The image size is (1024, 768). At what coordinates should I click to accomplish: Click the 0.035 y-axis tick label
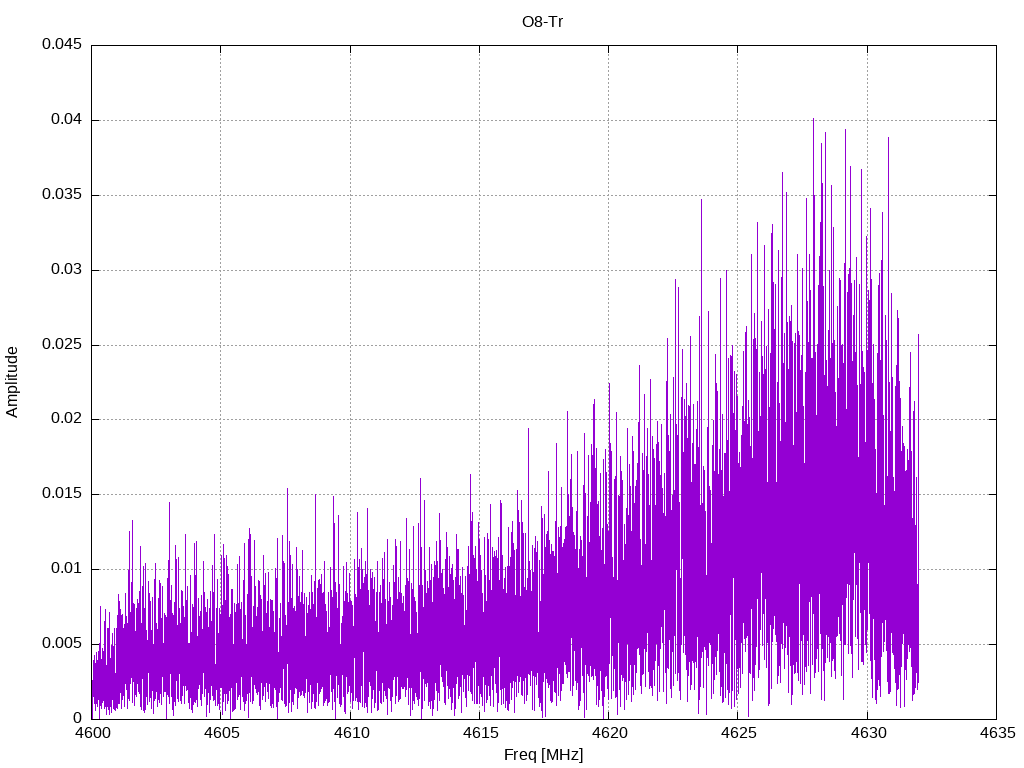(61, 195)
